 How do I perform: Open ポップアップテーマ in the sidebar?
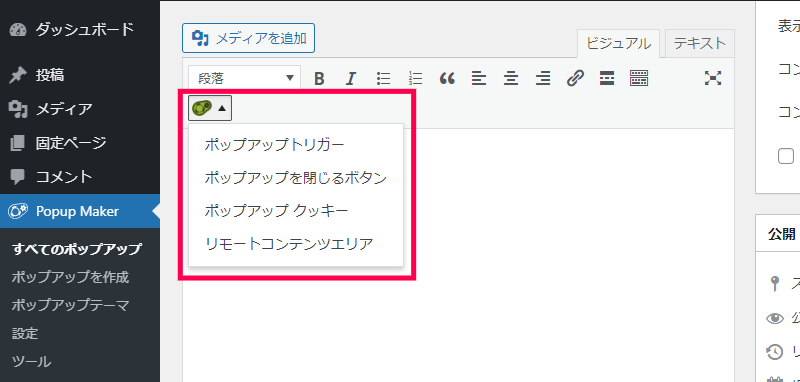coord(70,305)
